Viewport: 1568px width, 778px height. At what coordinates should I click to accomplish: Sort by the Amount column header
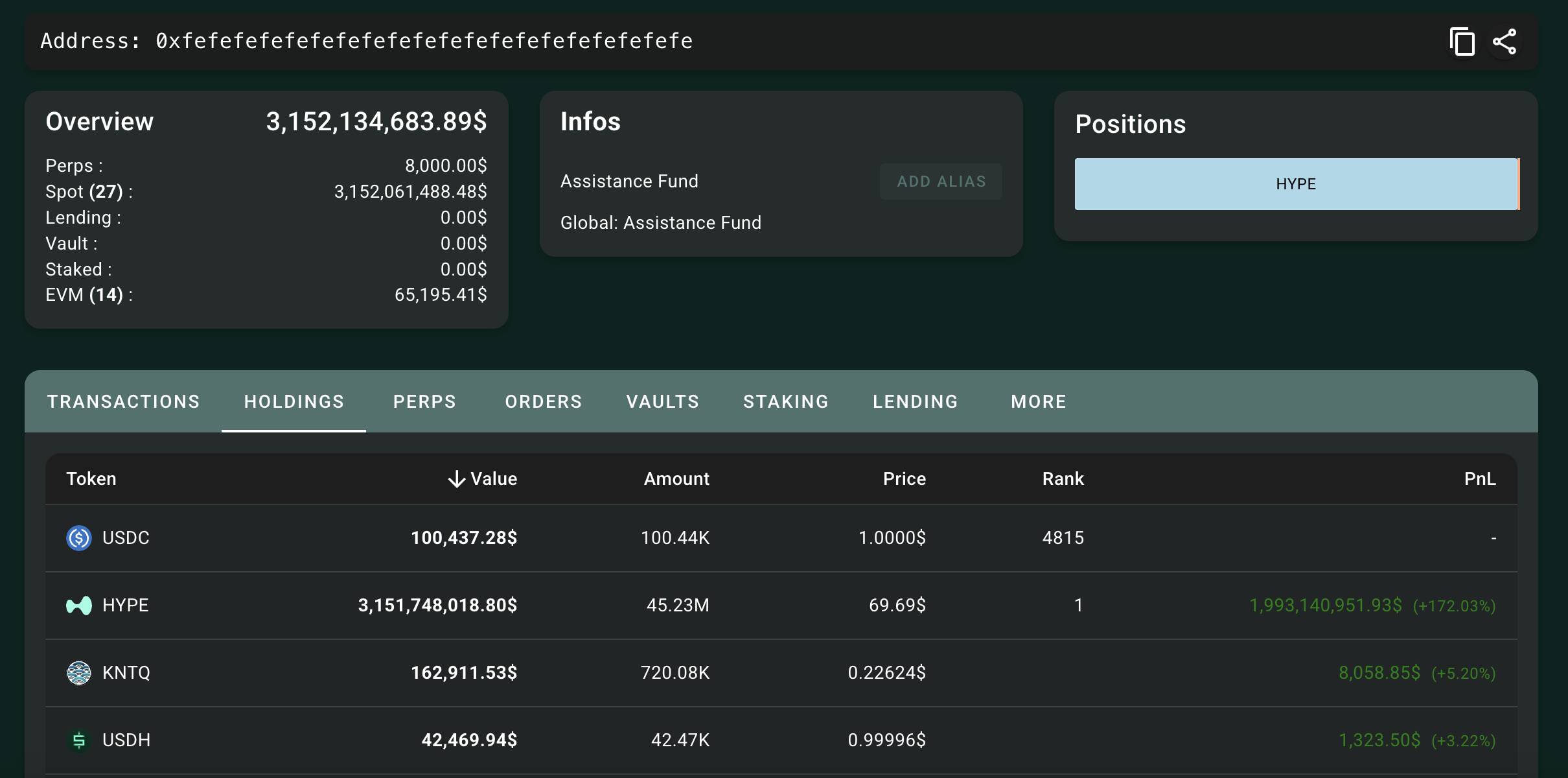676,479
